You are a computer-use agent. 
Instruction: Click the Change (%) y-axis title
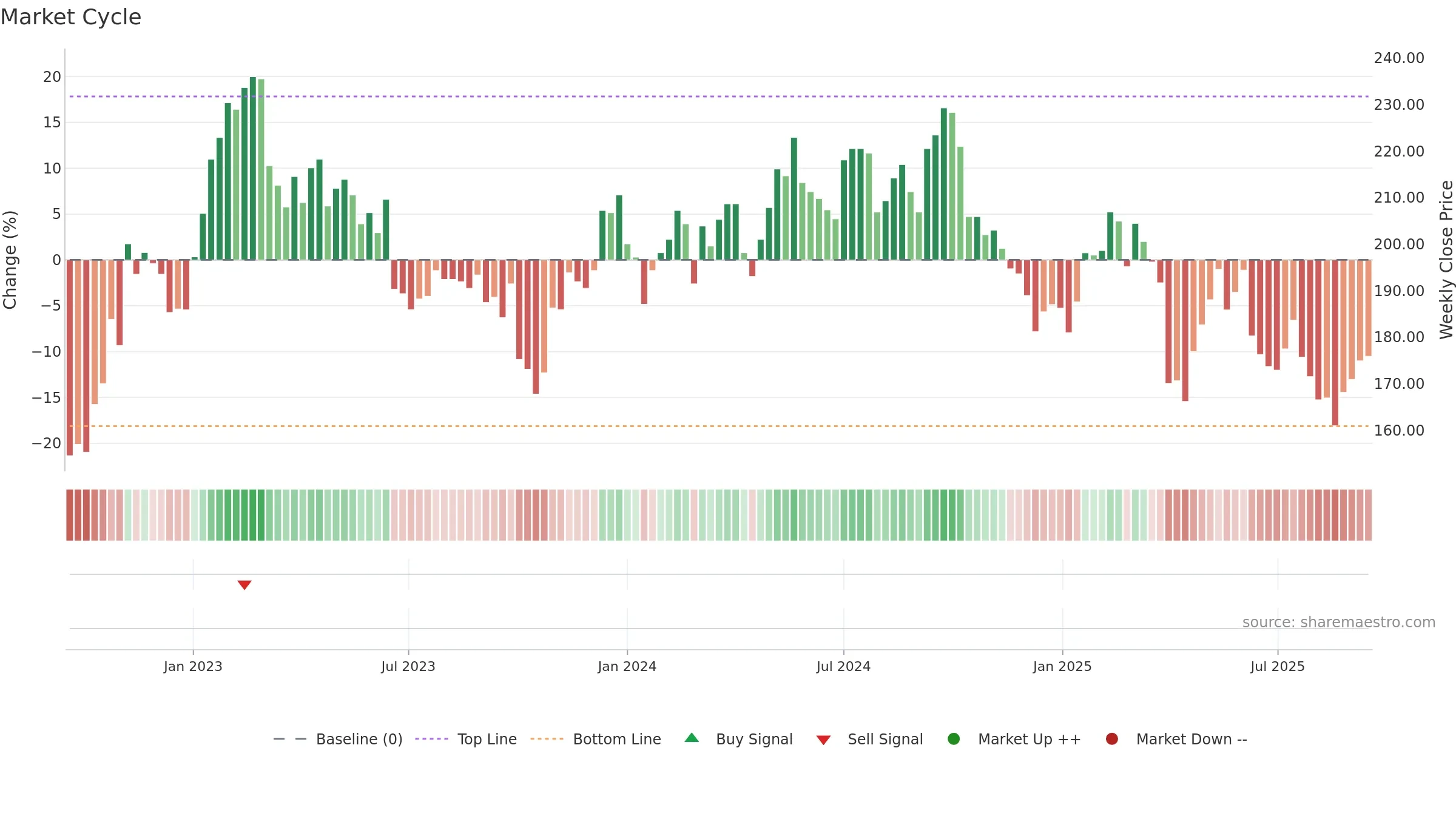(10, 260)
